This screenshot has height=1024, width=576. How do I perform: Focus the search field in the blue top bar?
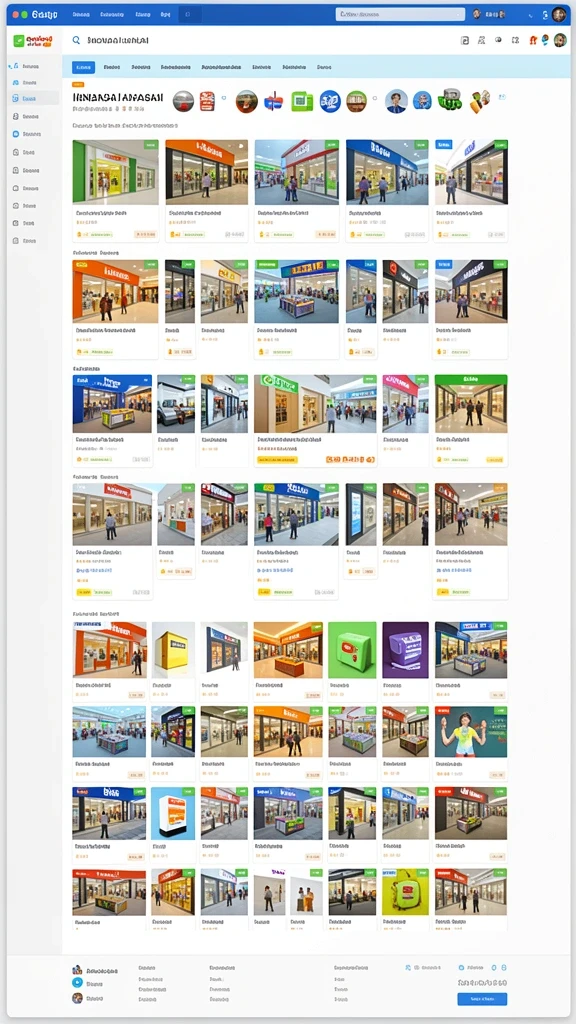[400, 14]
